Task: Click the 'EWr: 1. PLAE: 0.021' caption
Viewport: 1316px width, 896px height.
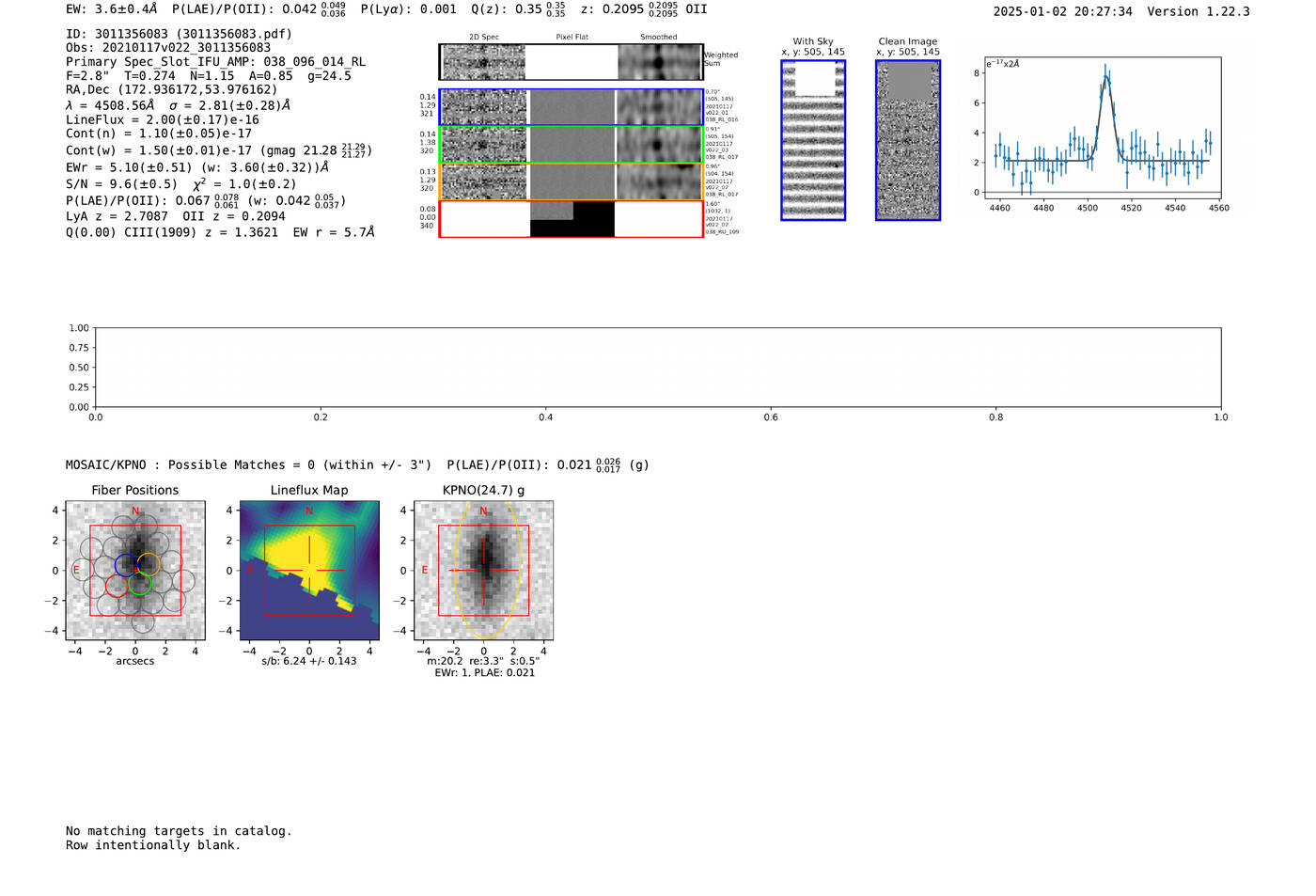Action: 484,673
